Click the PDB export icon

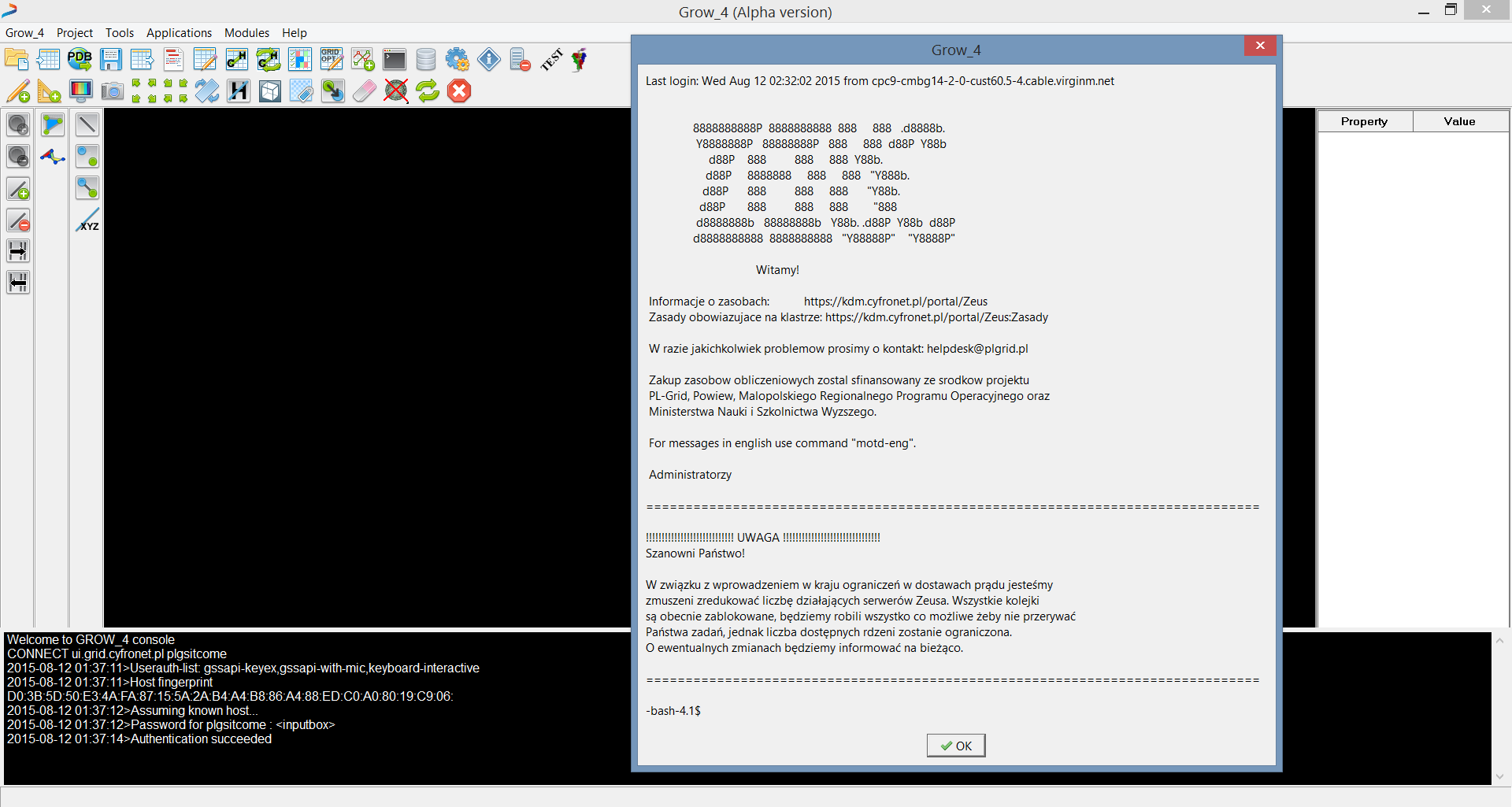point(80,60)
